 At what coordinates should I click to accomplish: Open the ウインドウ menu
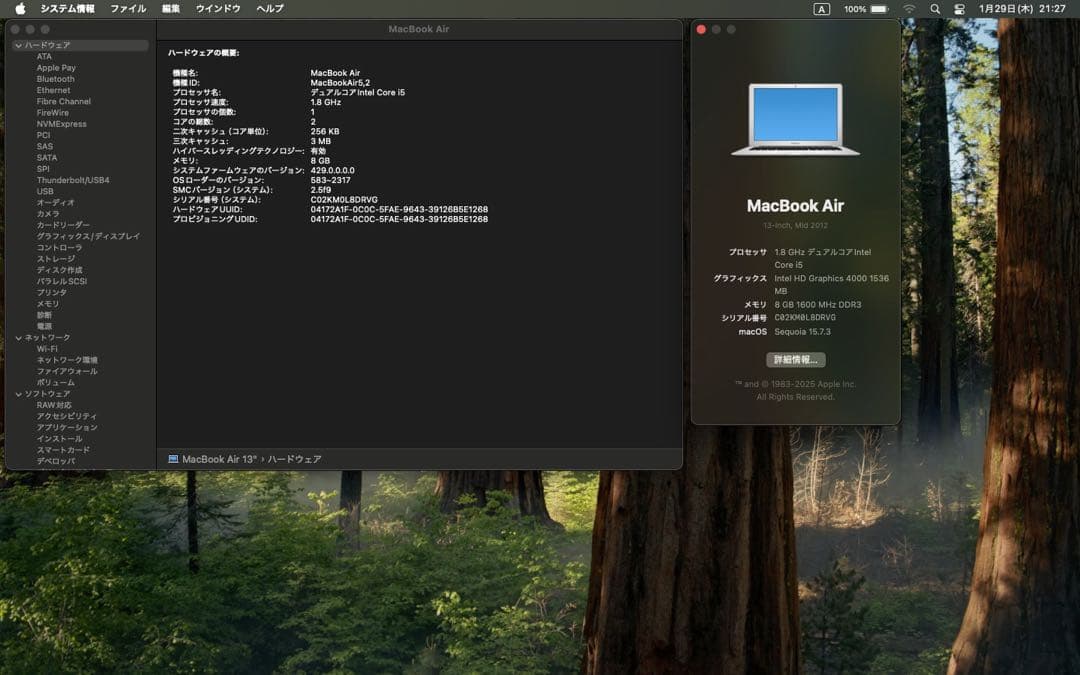point(218,7)
